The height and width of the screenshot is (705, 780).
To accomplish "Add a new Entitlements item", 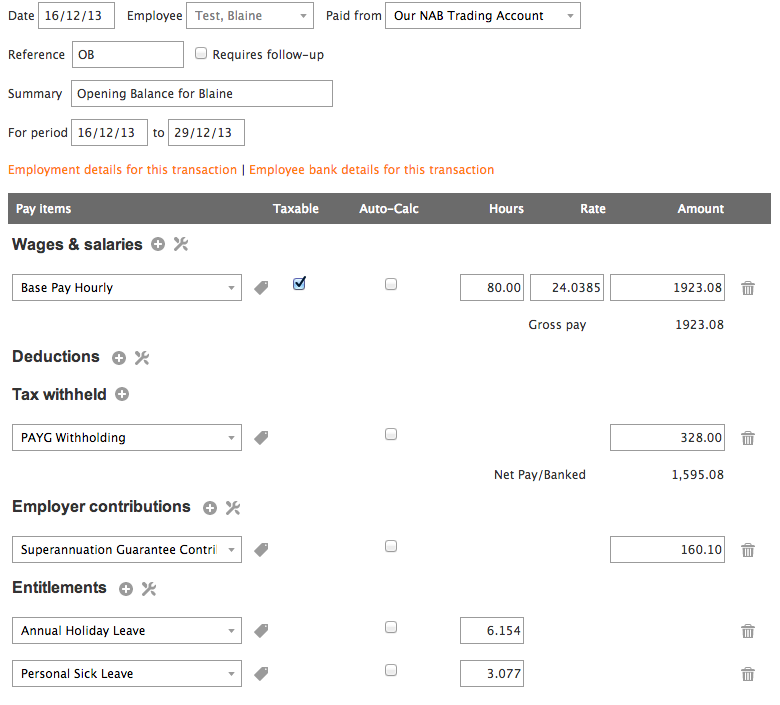I will coord(126,589).
